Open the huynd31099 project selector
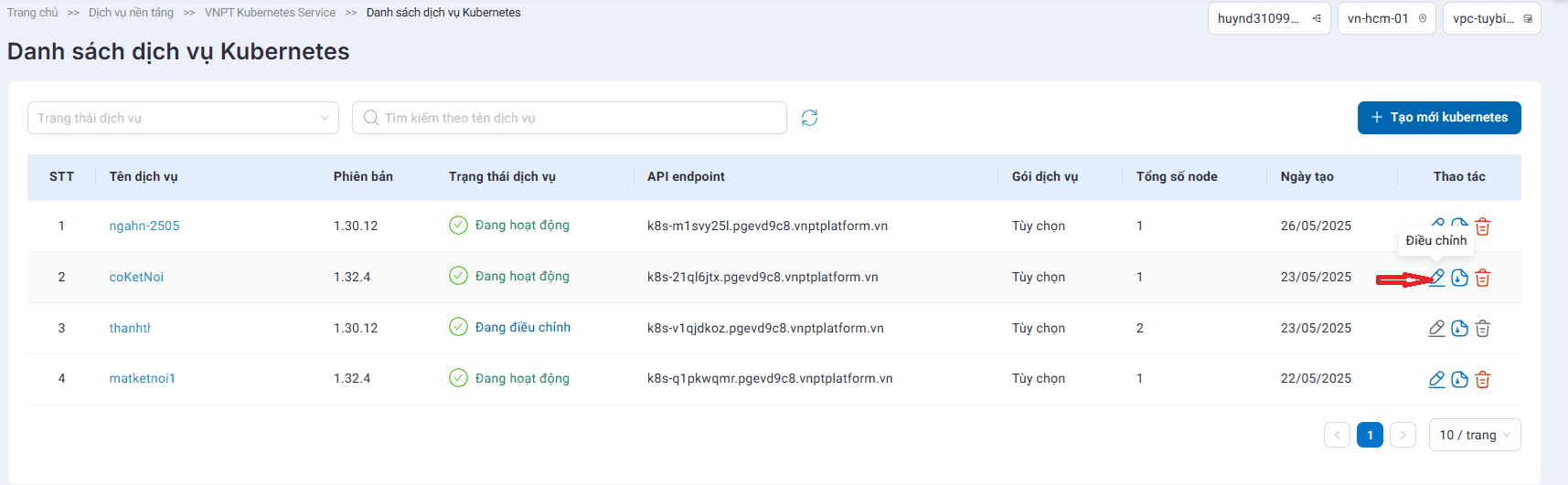1568x485 pixels. point(1268,18)
